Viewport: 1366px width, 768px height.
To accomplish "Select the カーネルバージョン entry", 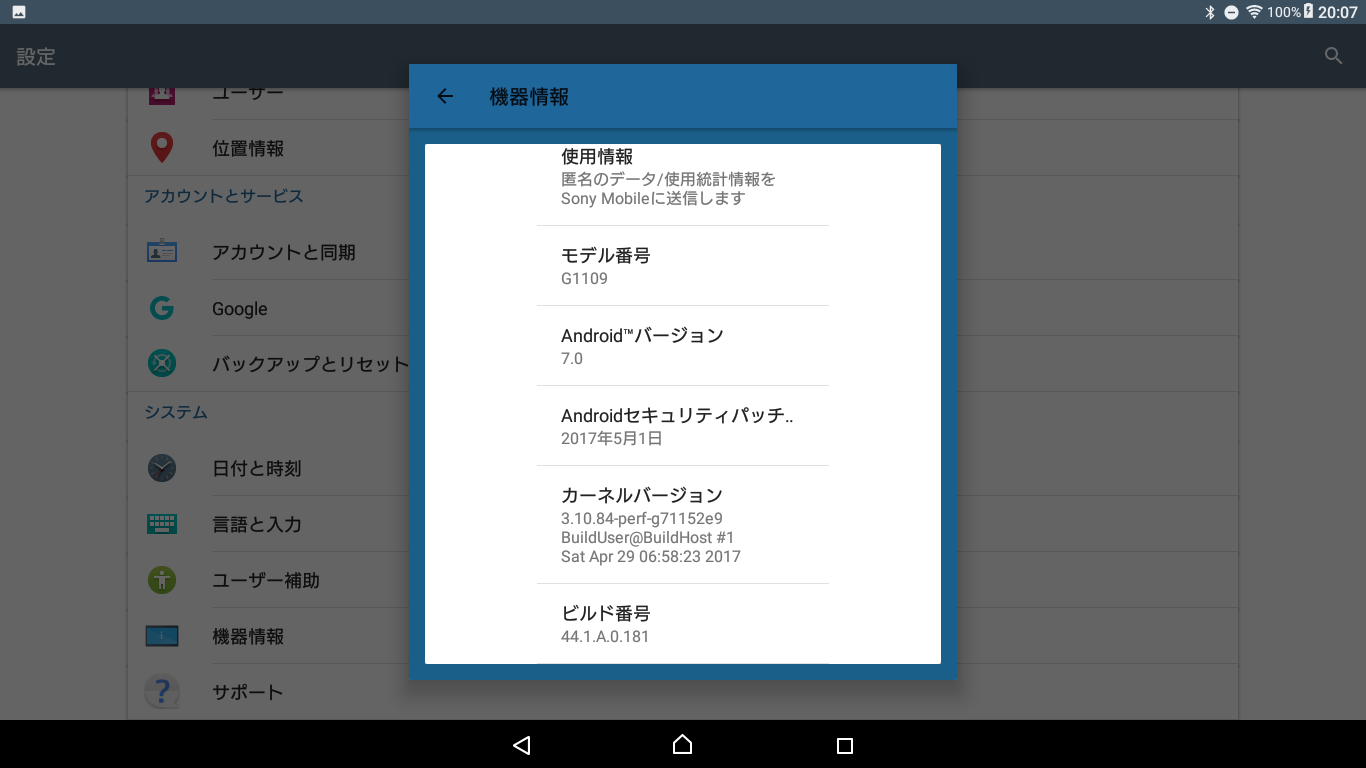I will coord(682,525).
